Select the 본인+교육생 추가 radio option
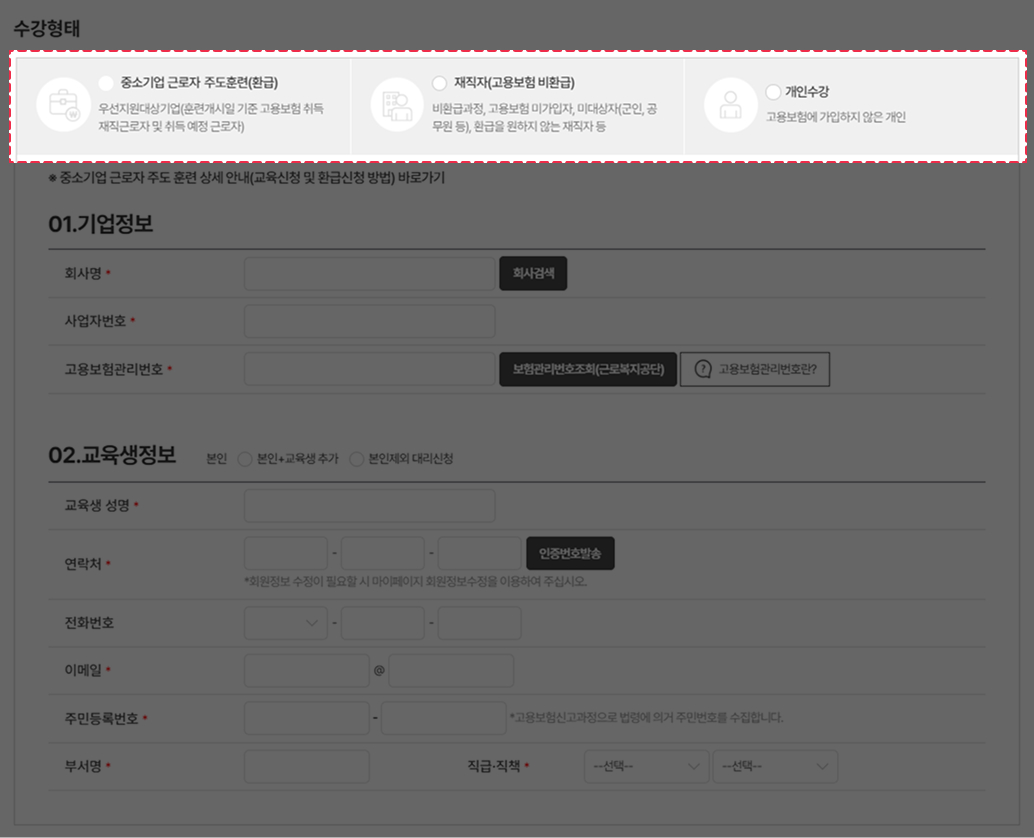Image resolution: width=1034 pixels, height=838 pixels. click(x=245, y=459)
